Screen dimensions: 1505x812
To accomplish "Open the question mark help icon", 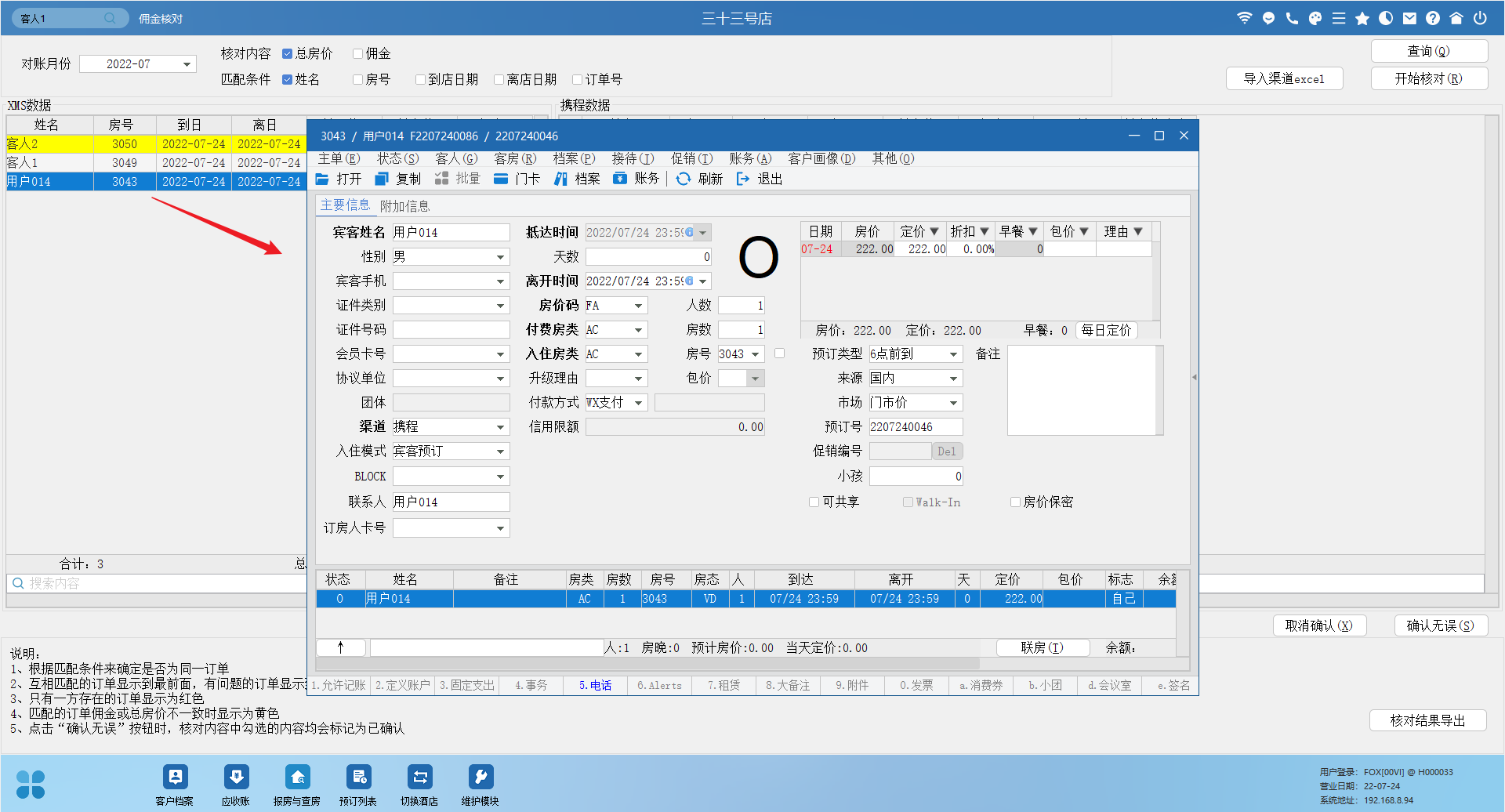I will [x=1433, y=18].
